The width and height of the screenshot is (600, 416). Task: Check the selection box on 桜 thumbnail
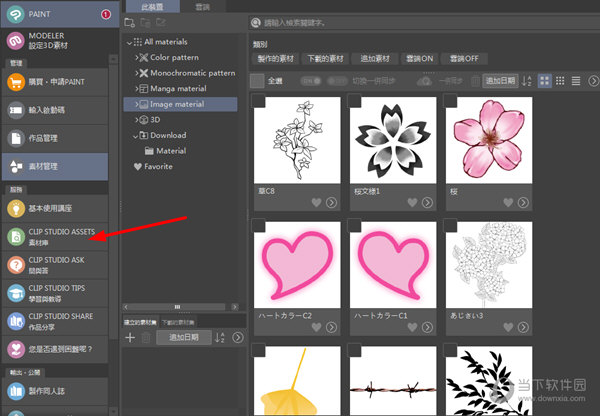point(451,100)
